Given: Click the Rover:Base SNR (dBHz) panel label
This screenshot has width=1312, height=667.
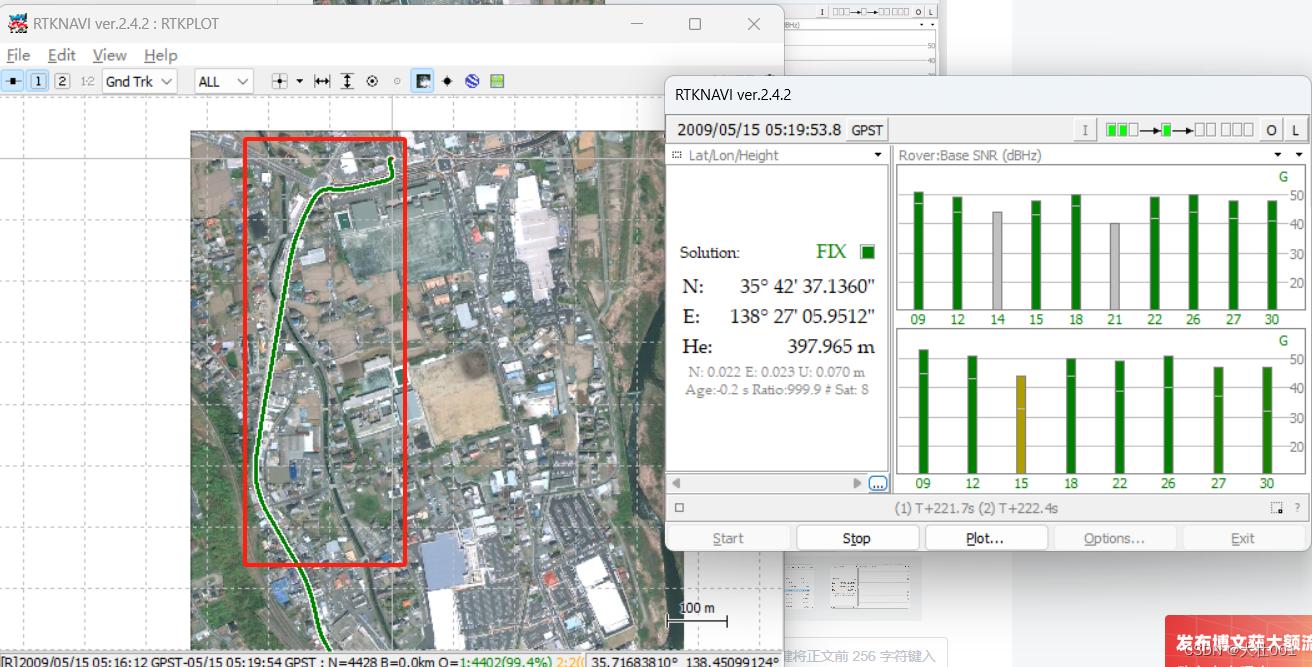Looking at the screenshot, I should [969, 155].
